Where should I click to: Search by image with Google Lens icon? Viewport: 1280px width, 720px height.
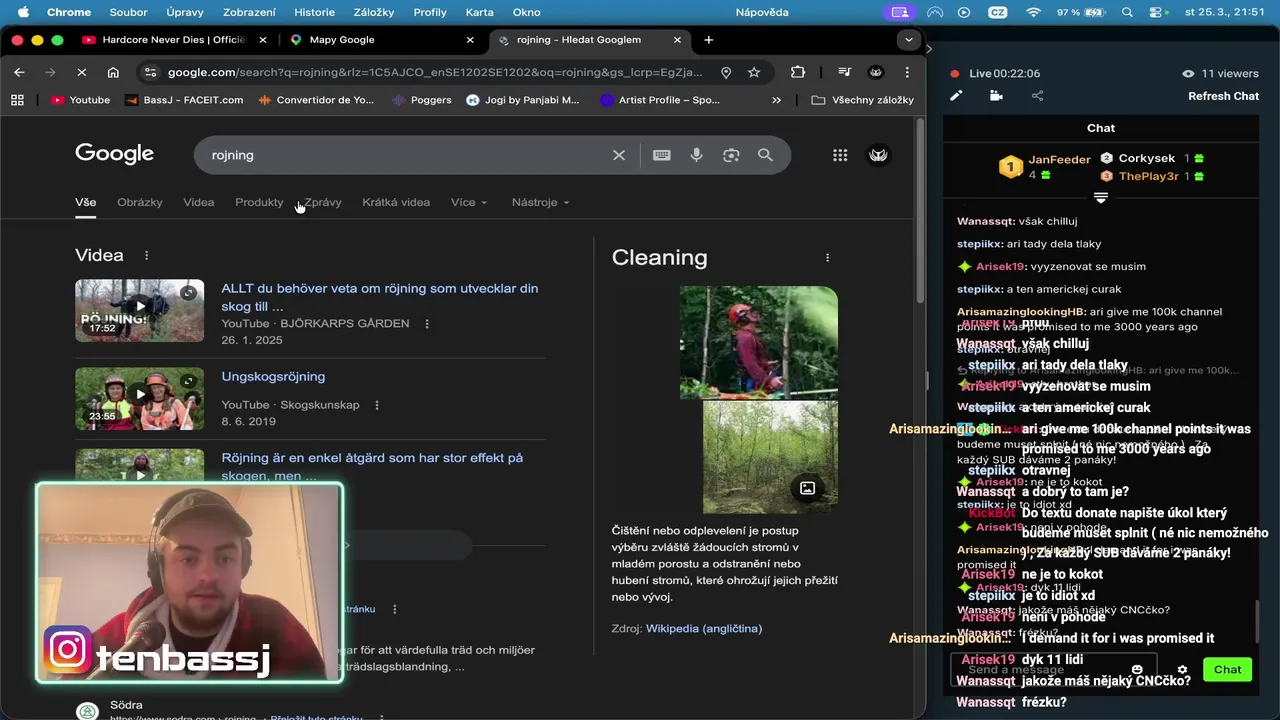click(x=731, y=155)
